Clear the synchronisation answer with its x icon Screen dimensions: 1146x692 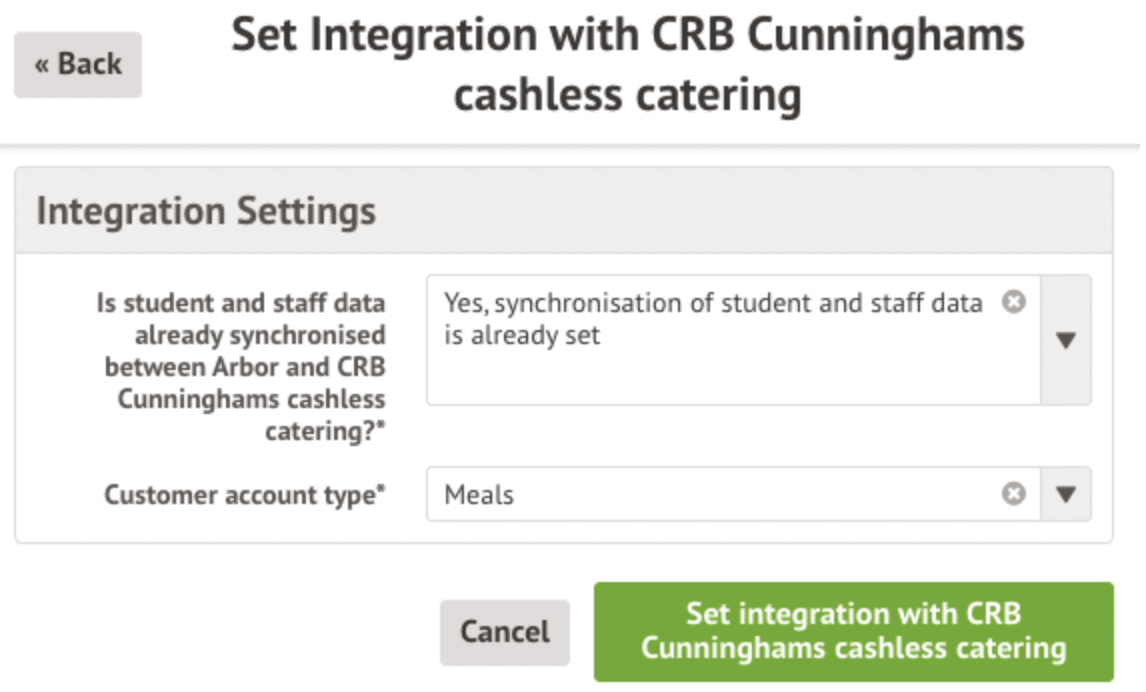point(1014,302)
